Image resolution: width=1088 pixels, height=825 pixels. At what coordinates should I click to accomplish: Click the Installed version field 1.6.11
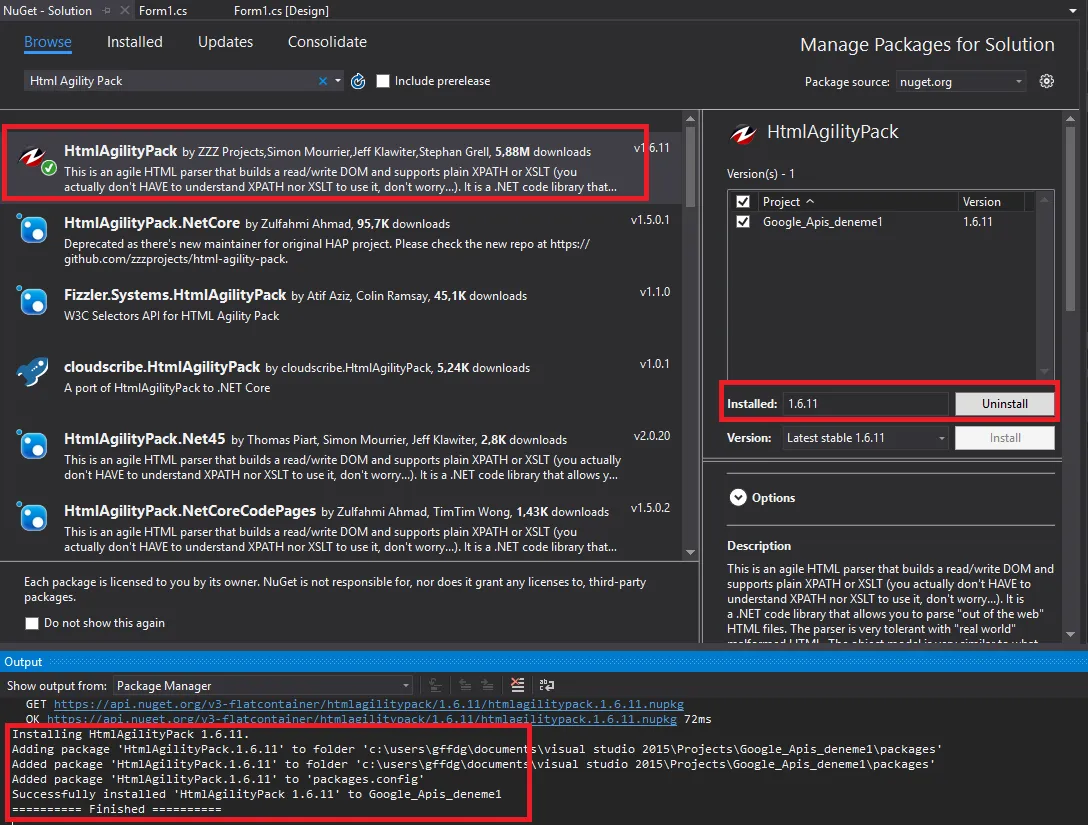click(865, 404)
